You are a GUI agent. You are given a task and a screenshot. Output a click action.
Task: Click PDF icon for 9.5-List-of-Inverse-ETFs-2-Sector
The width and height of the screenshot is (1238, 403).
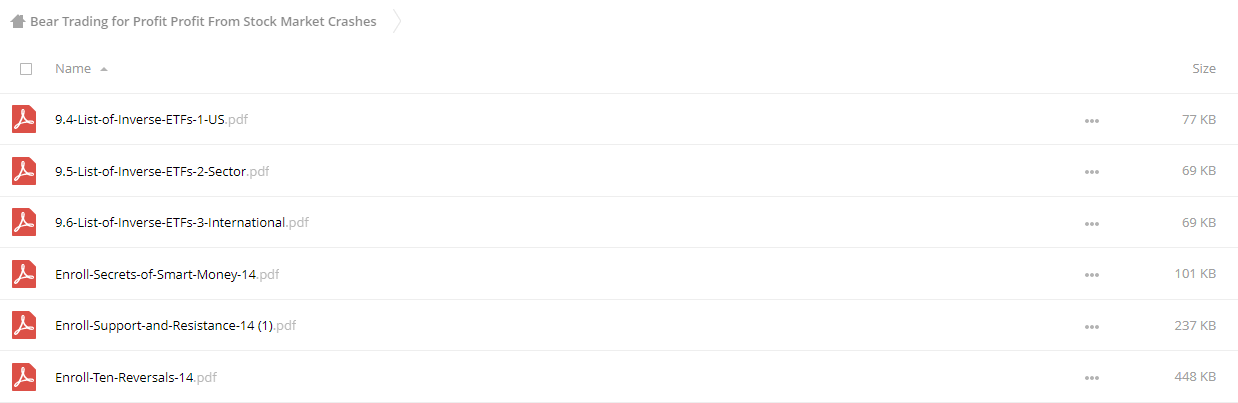tap(24, 171)
